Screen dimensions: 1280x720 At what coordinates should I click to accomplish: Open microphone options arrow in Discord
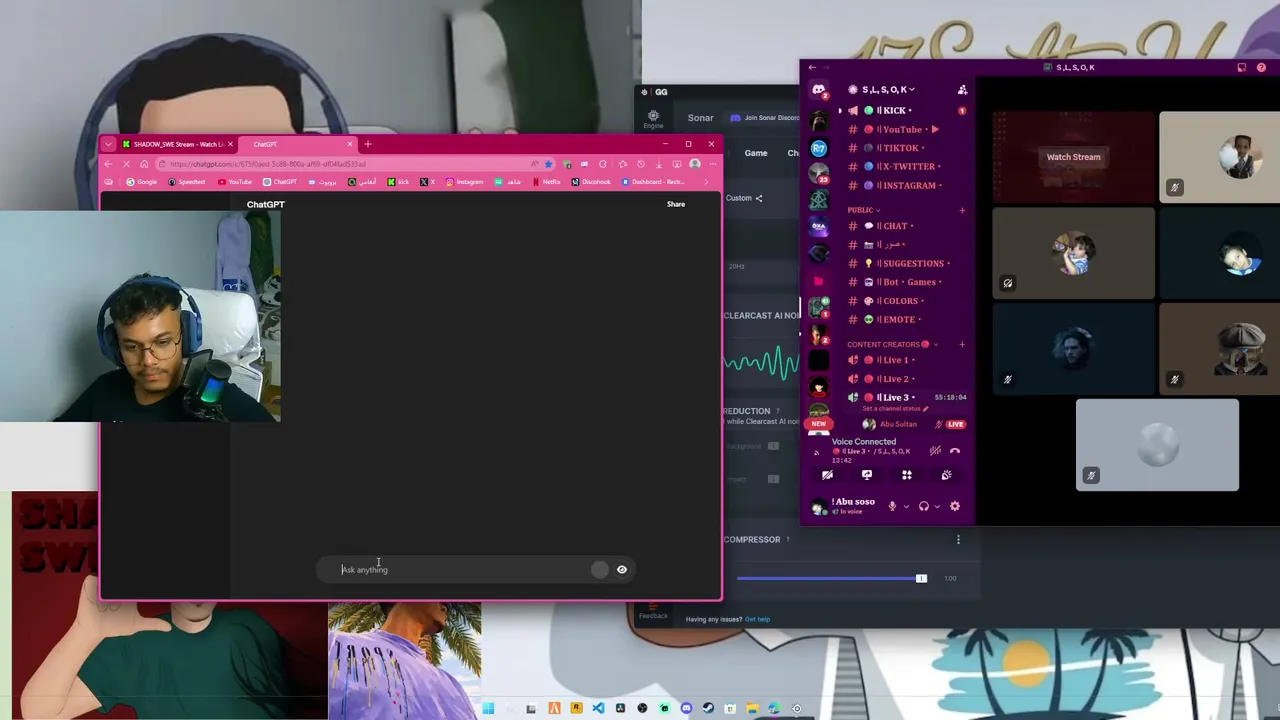point(906,506)
